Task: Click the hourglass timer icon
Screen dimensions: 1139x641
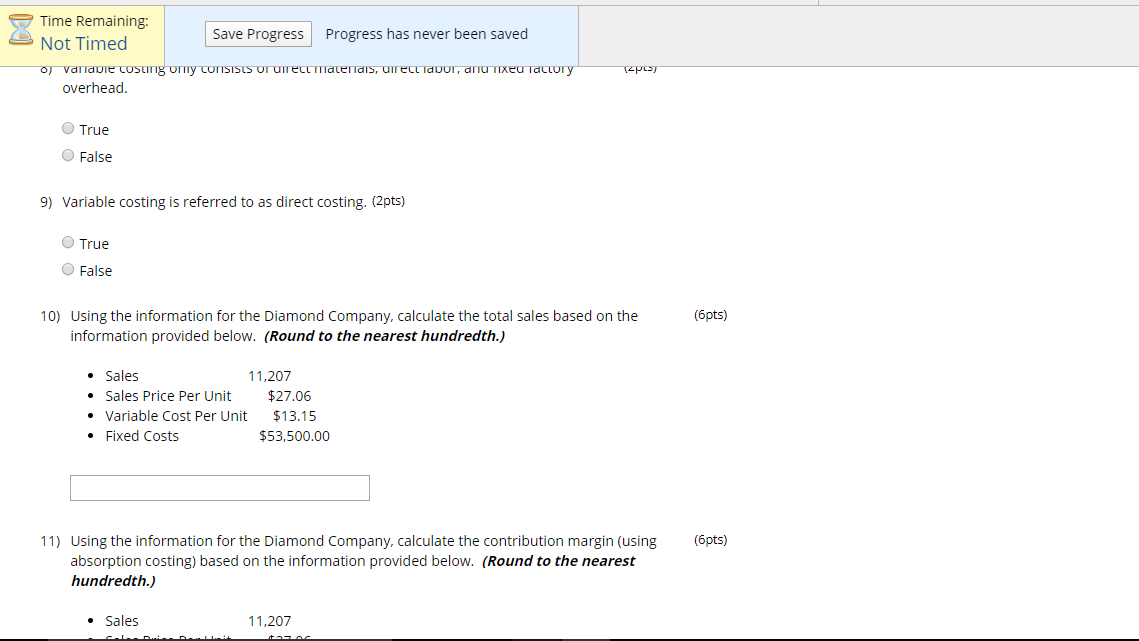Action: (x=20, y=30)
